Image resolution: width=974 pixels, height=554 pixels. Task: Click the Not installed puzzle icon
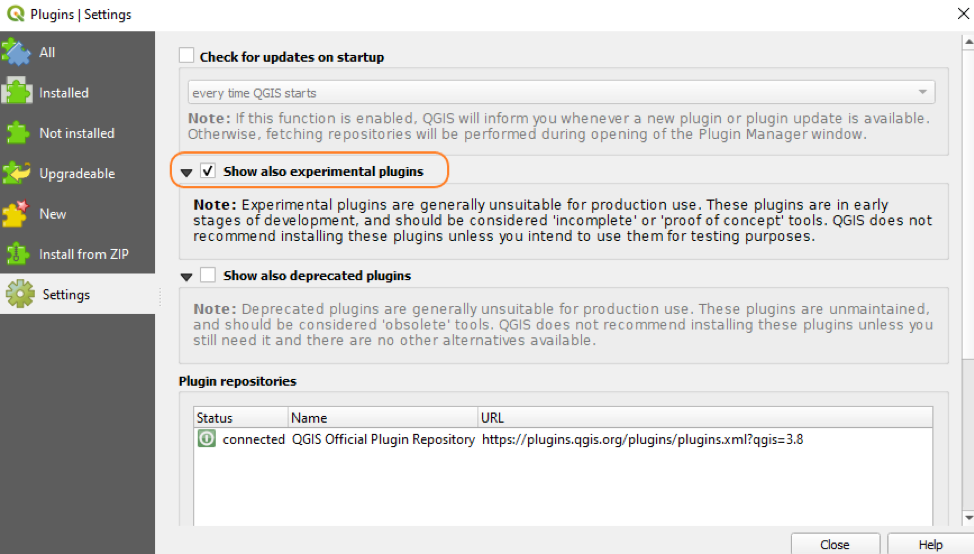click(17, 133)
